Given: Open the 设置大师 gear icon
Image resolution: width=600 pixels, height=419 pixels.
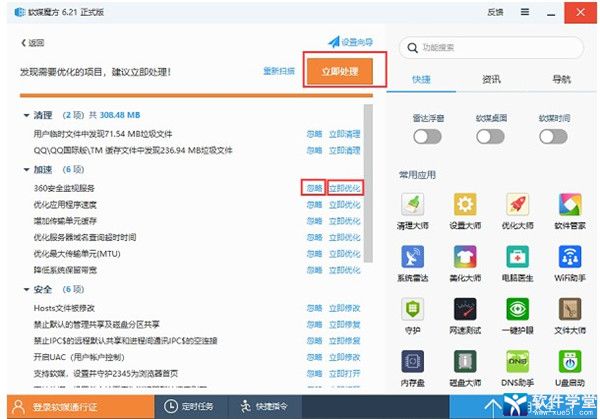Looking at the screenshot, I should click(x=465, y=204).
